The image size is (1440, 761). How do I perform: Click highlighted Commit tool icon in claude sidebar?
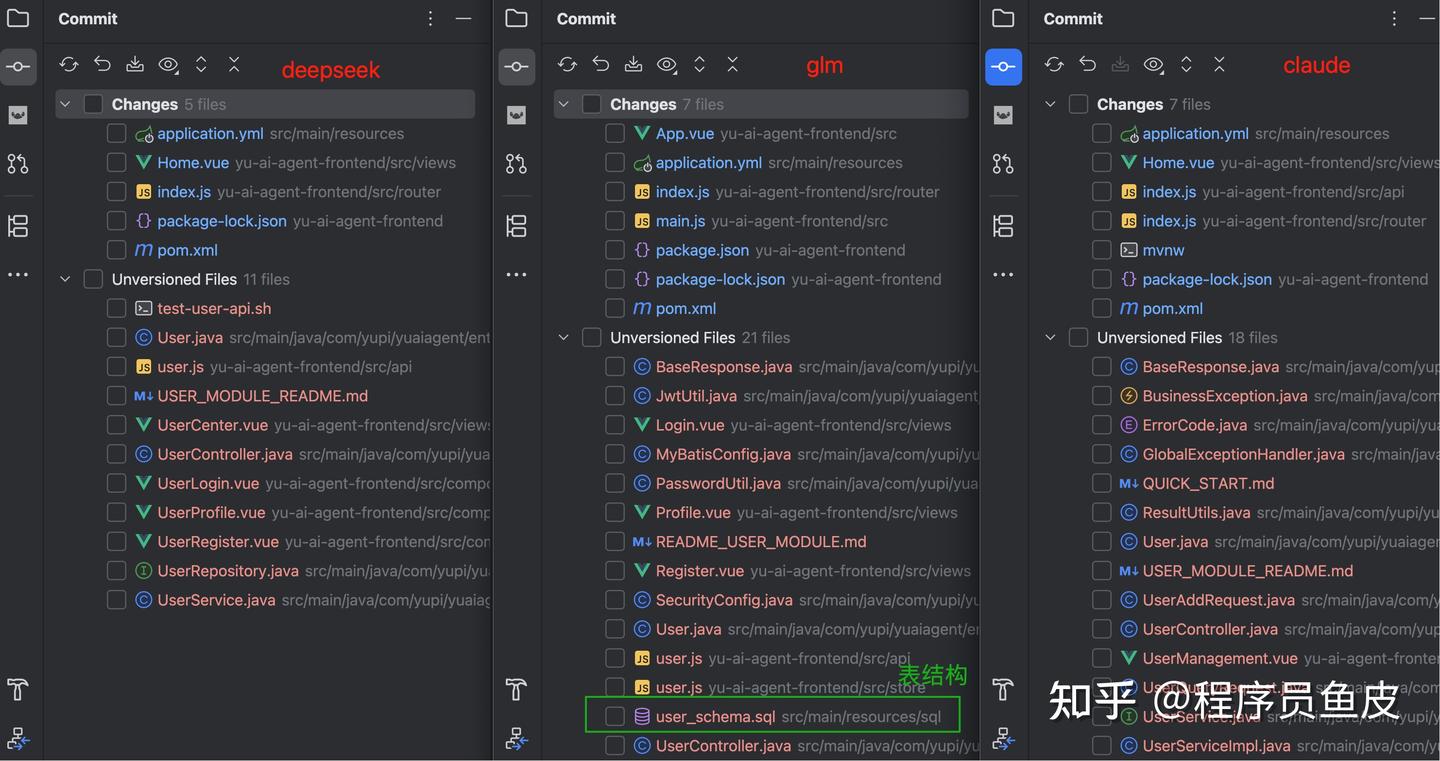[x=1003, y=67]
